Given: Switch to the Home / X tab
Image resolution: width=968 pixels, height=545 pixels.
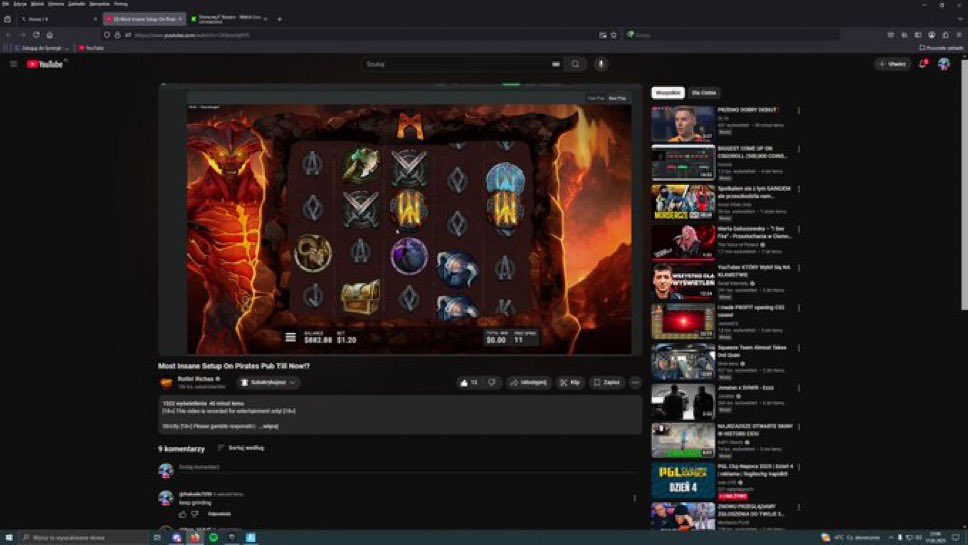Looking at the screenshot, I should tap(58, 19).
